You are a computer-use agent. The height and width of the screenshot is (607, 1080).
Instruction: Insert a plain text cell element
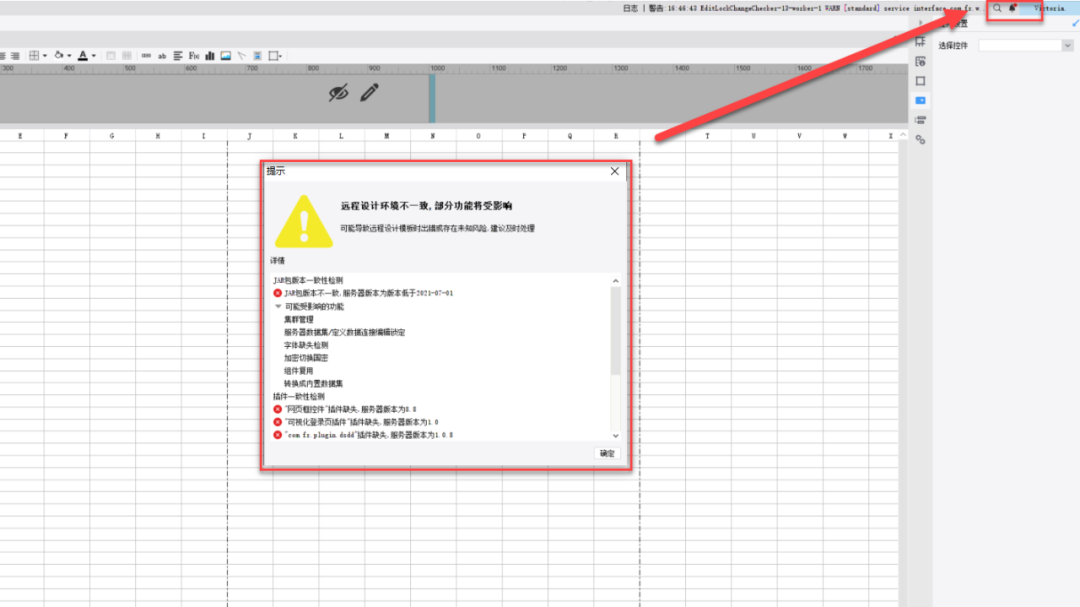coord(146,56)
